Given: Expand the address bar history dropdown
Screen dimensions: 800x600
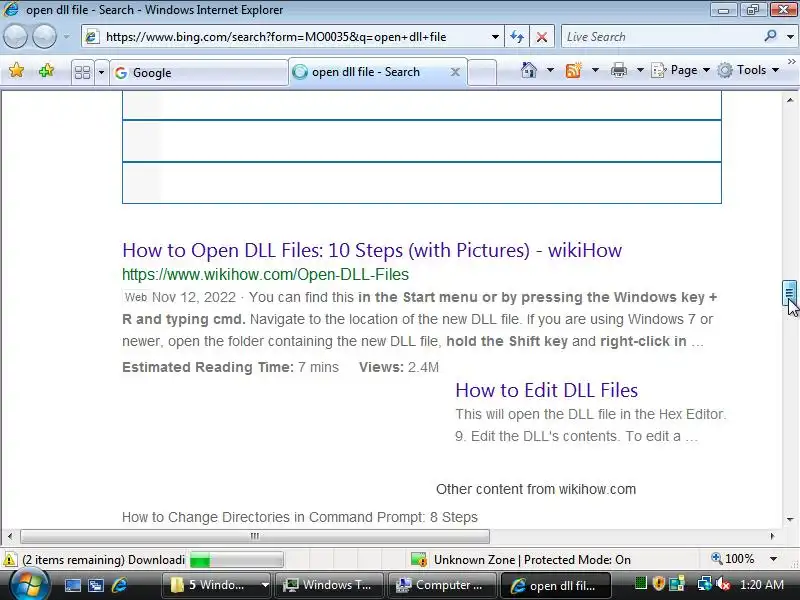Looking at the screenshot, I should coord(495,37).
